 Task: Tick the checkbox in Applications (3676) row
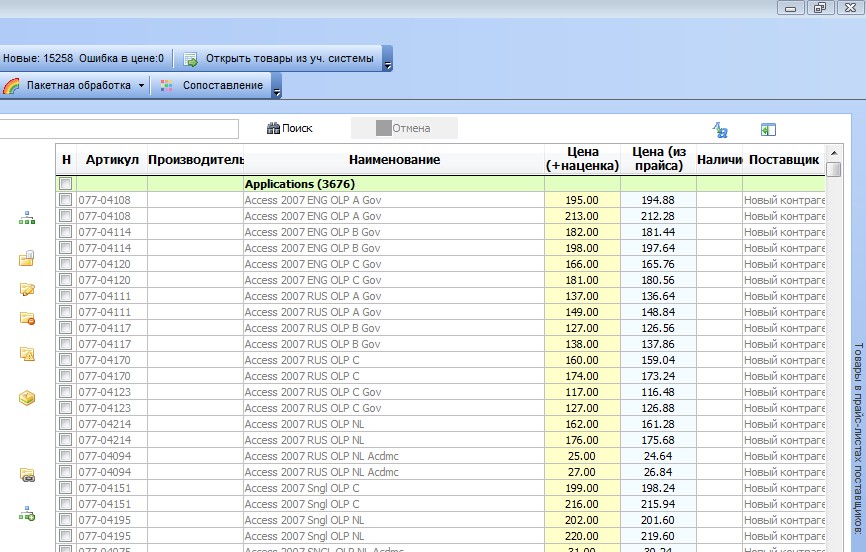66,183
